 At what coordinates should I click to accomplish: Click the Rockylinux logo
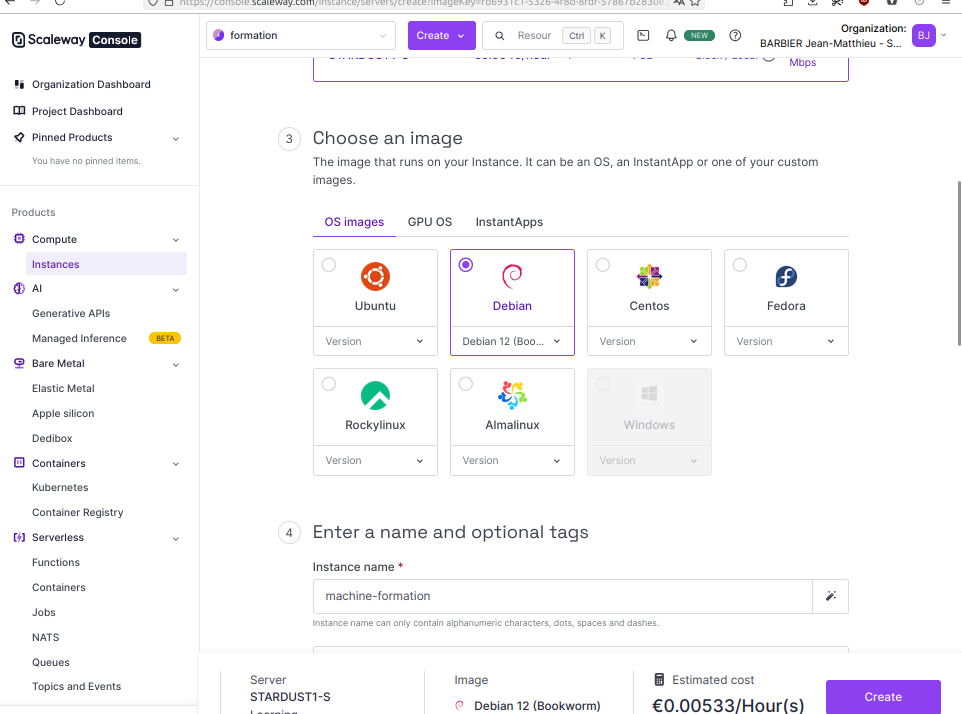375,396
